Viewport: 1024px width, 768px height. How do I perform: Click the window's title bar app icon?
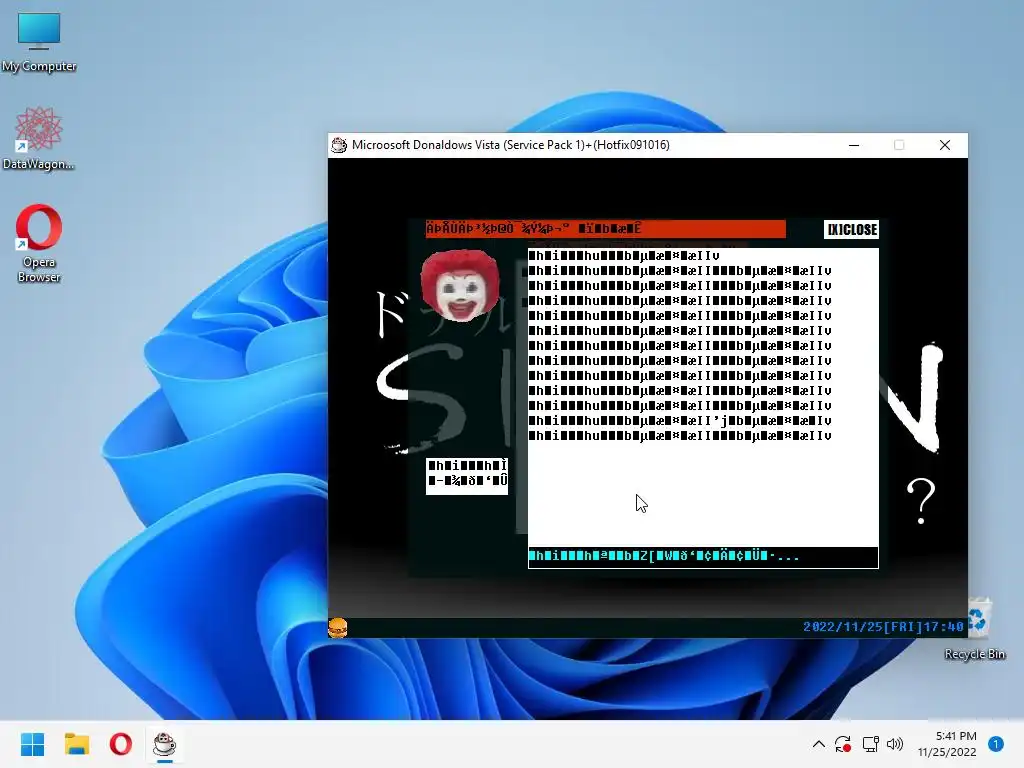click(x=339, y=145)
